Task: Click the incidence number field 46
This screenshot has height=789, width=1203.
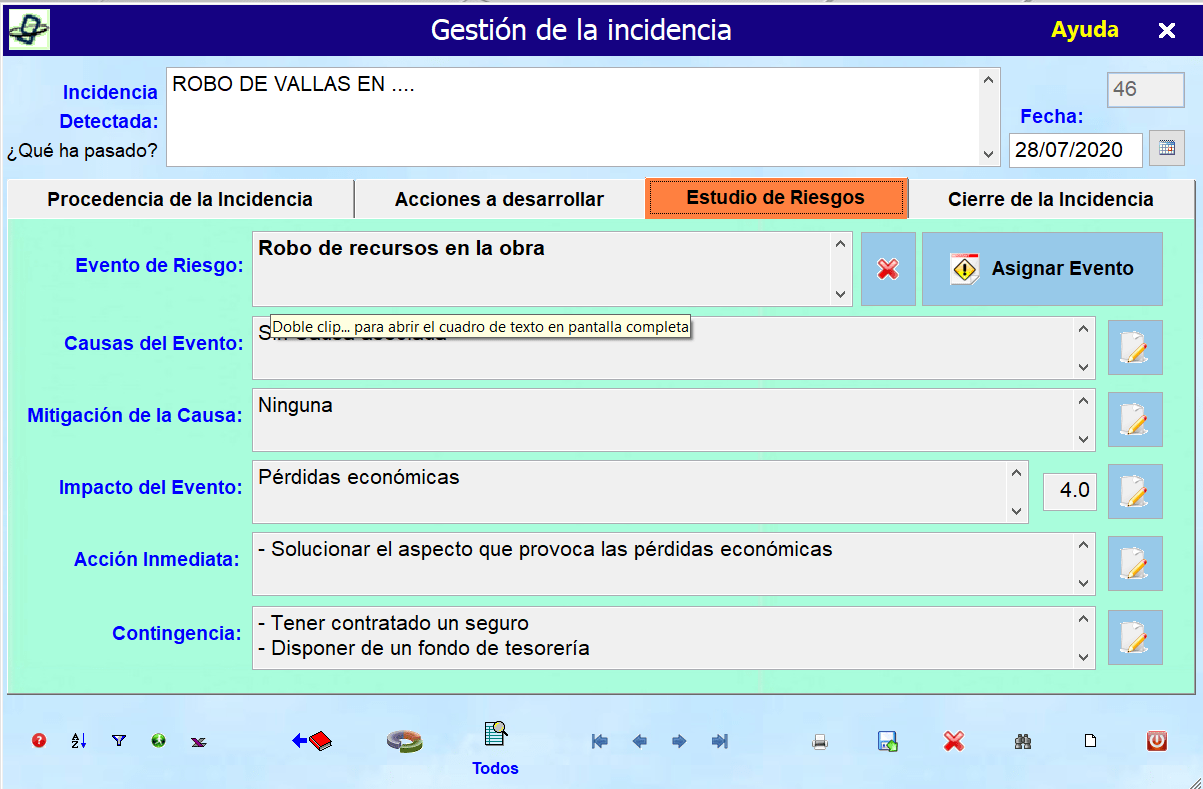Action: click(1145, 89)
